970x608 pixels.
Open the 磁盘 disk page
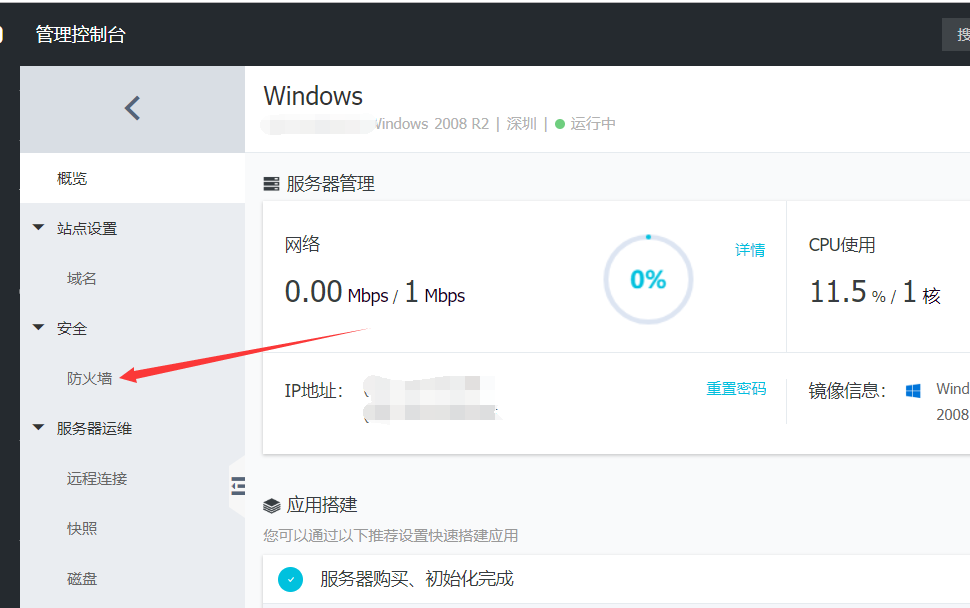pos(82,578)
